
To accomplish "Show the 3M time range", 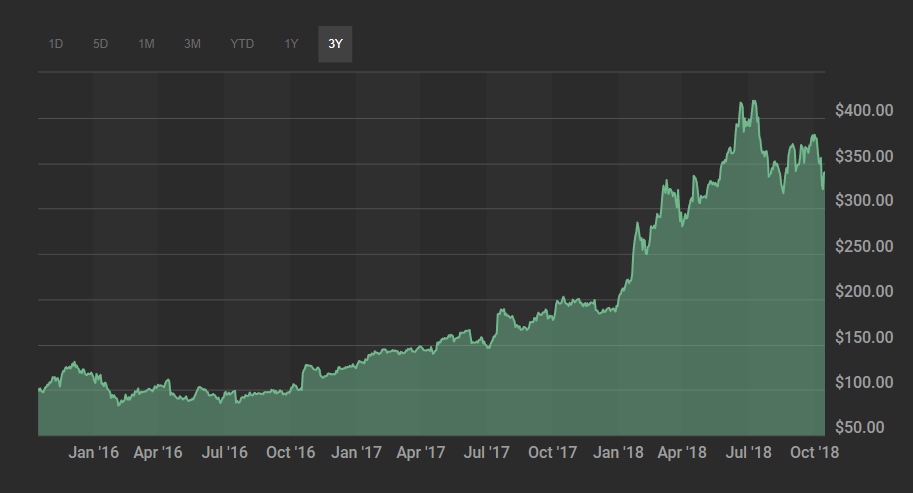I will 192,44.
